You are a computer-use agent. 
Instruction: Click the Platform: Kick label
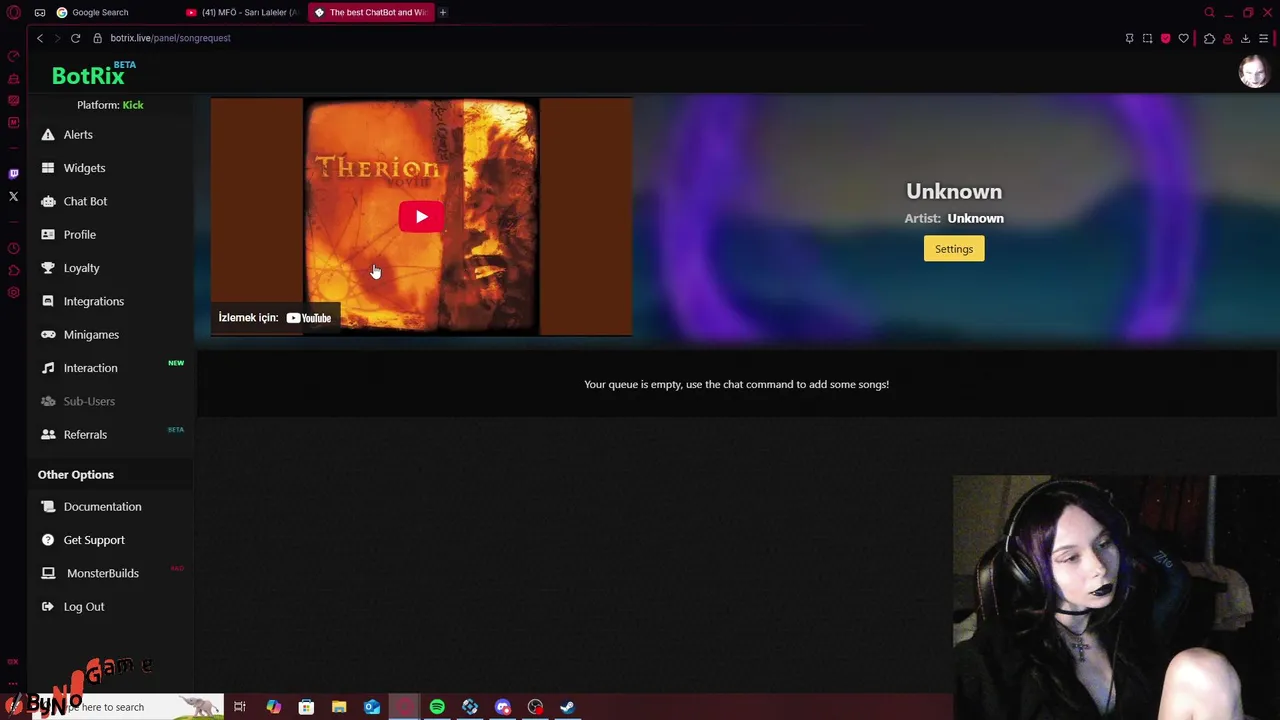tap(110, 105)
